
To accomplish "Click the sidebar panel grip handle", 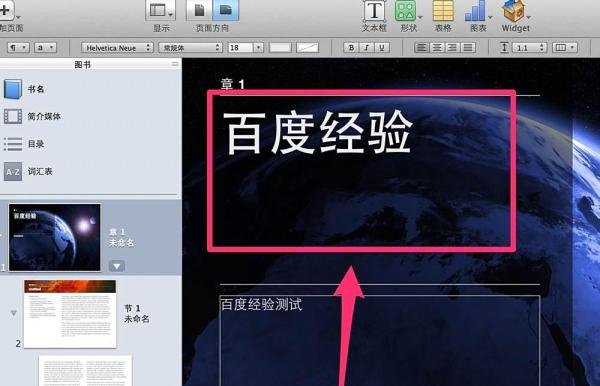I will [175, 64].
